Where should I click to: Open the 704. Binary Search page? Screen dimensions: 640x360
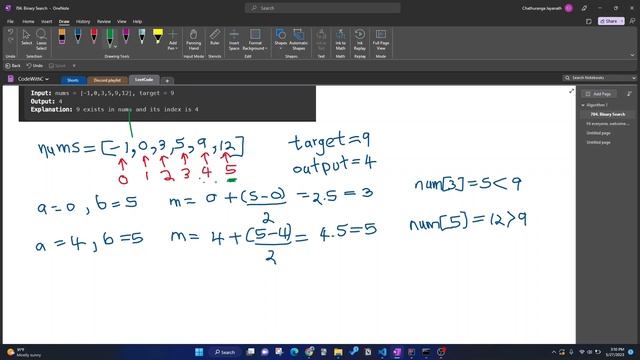(607, 114)
